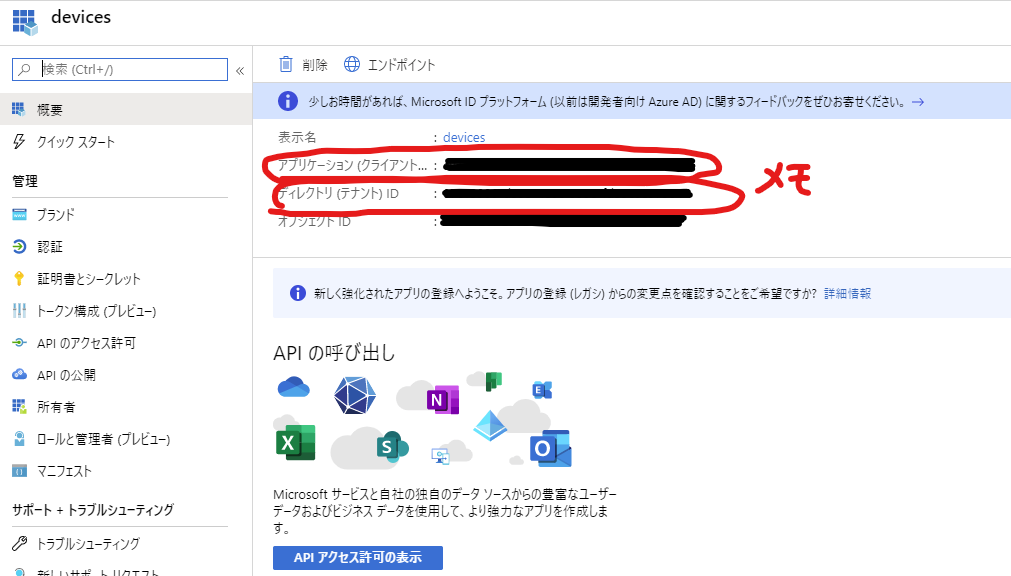
Task: Click the ロールと管理者 (プレビュー) icon
Action: tap(19, 439)
